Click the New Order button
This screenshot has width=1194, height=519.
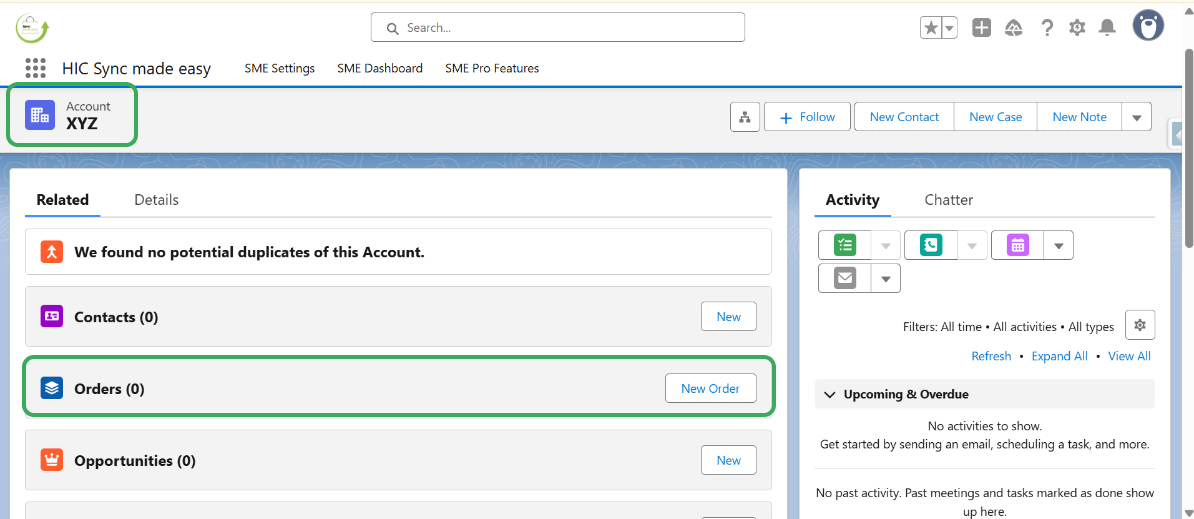710,388
